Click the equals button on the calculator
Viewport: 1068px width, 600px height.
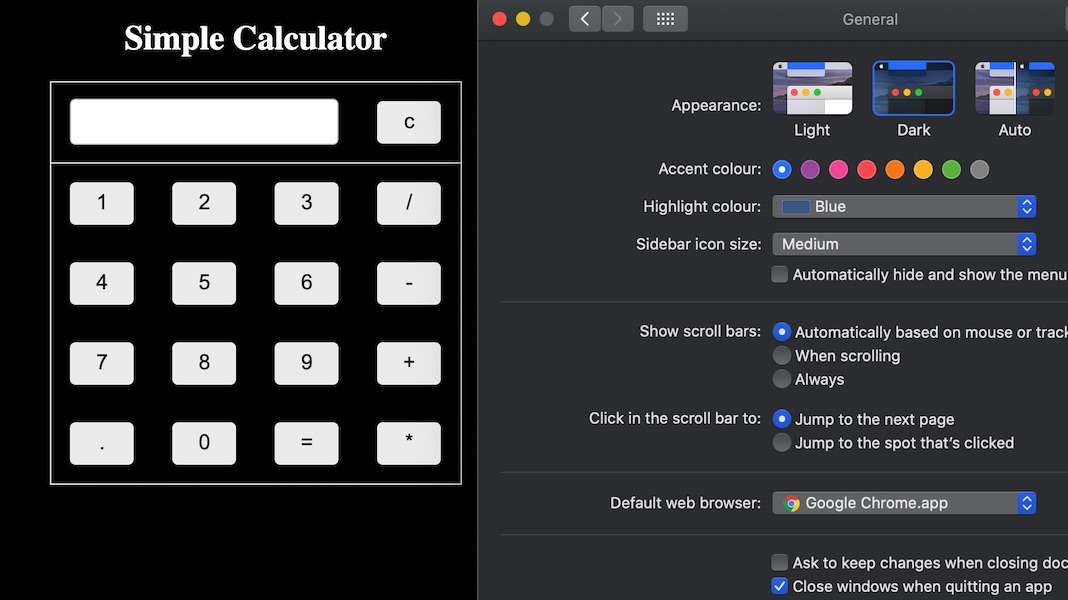point(306,443)
